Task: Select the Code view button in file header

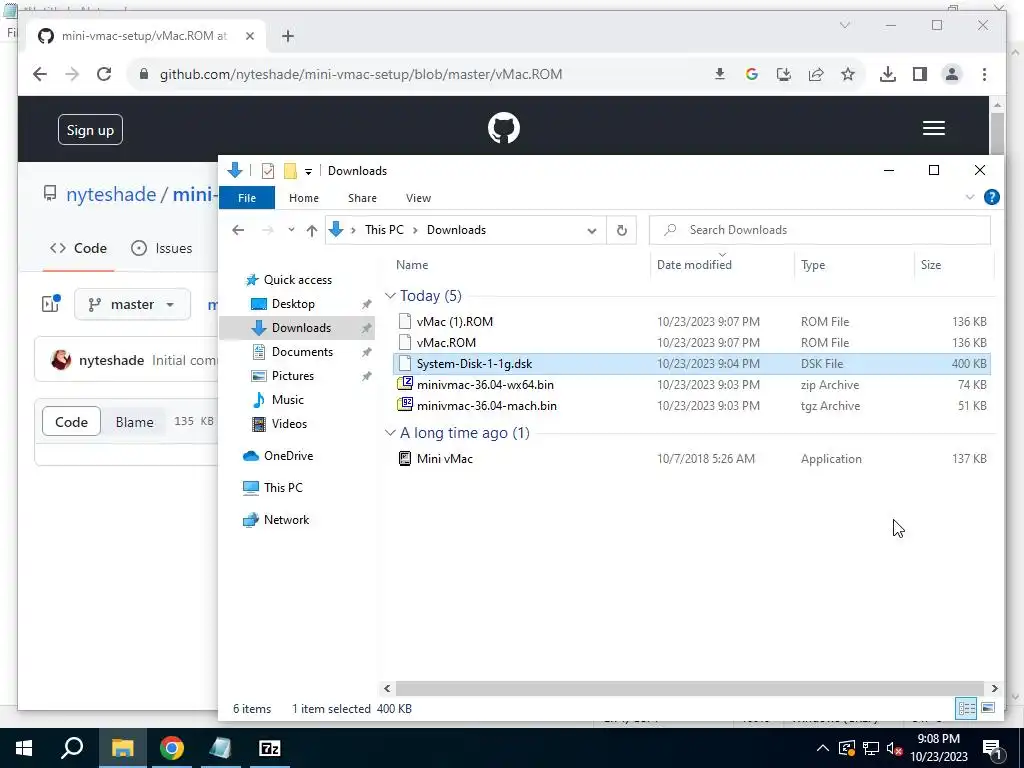Action: (71, 422)
